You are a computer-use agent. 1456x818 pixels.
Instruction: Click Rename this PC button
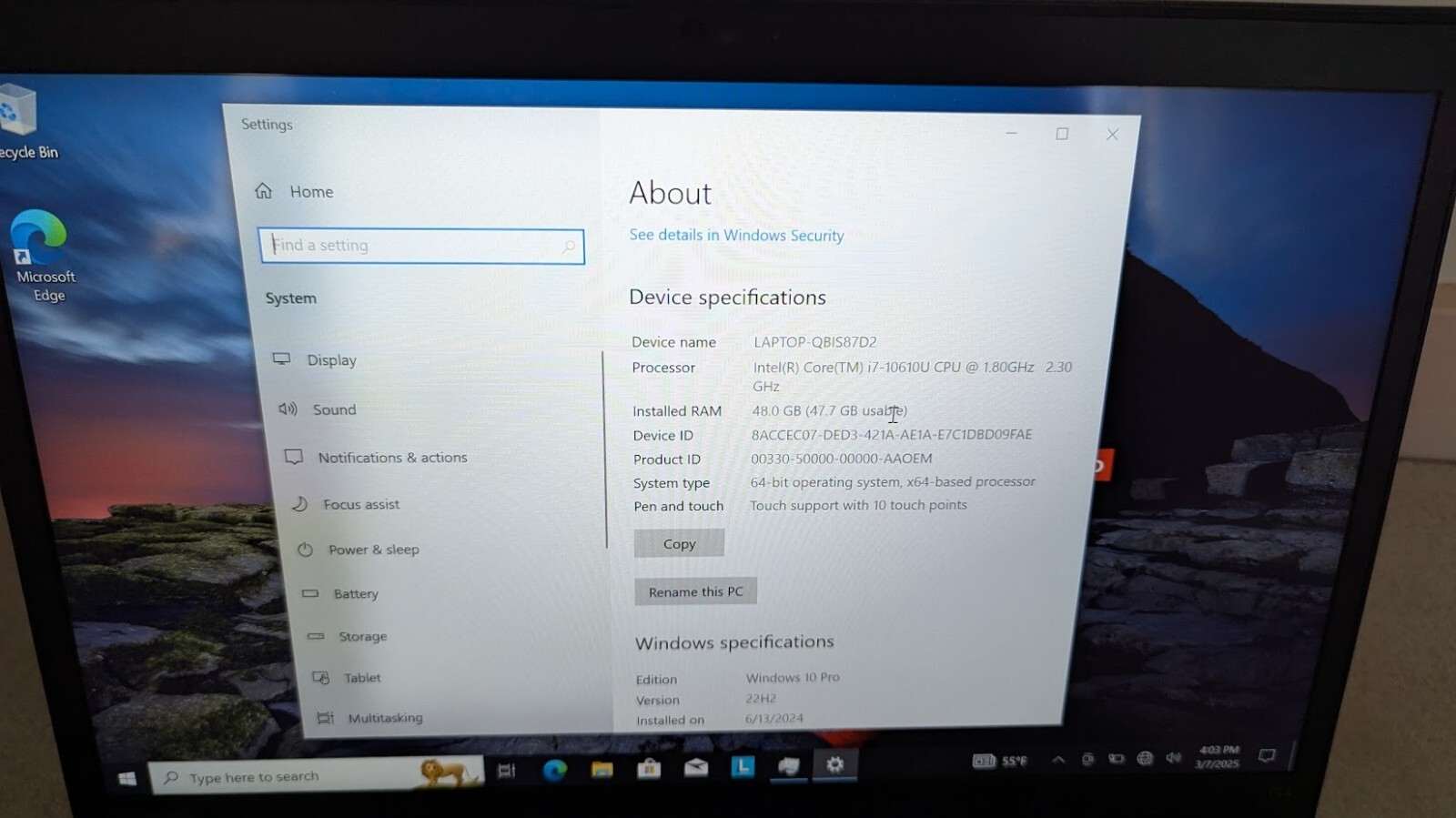695,591
